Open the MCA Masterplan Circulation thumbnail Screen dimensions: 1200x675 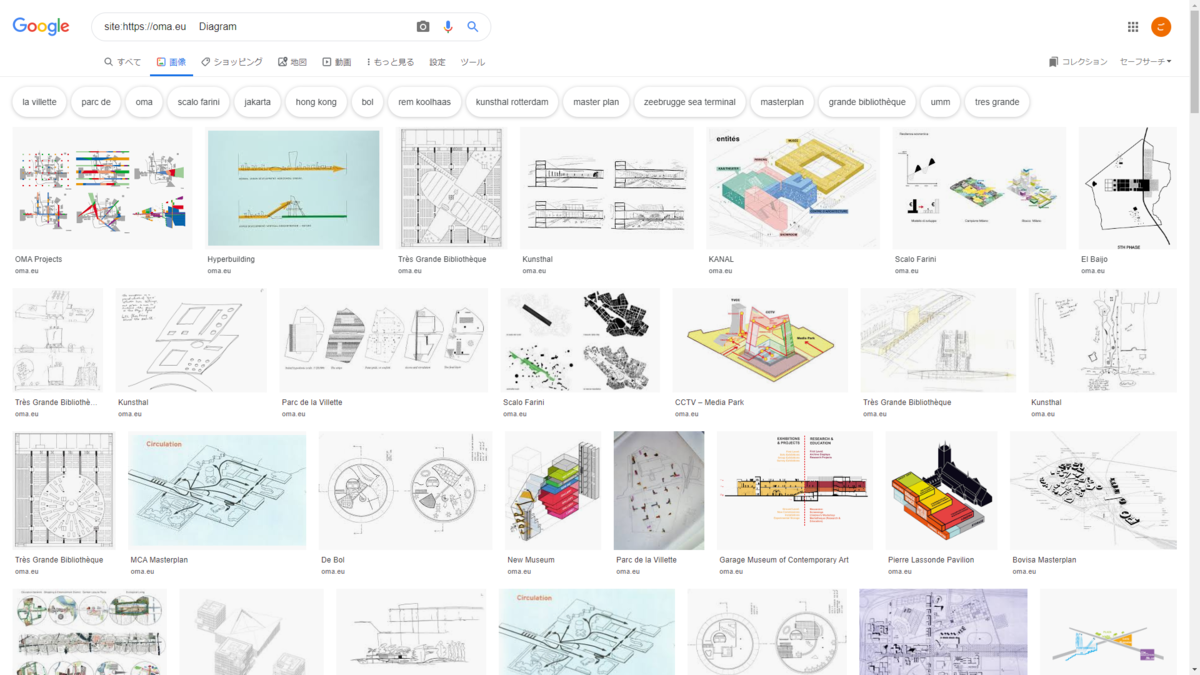217,490
